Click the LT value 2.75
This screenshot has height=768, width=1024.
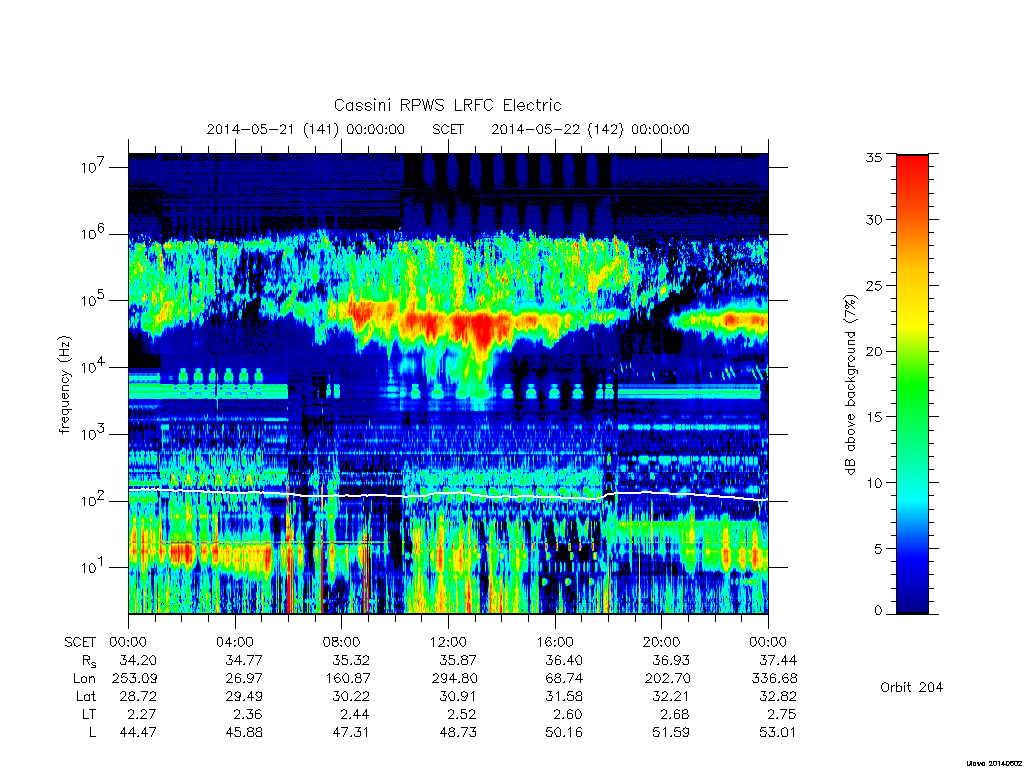[782, 714]
